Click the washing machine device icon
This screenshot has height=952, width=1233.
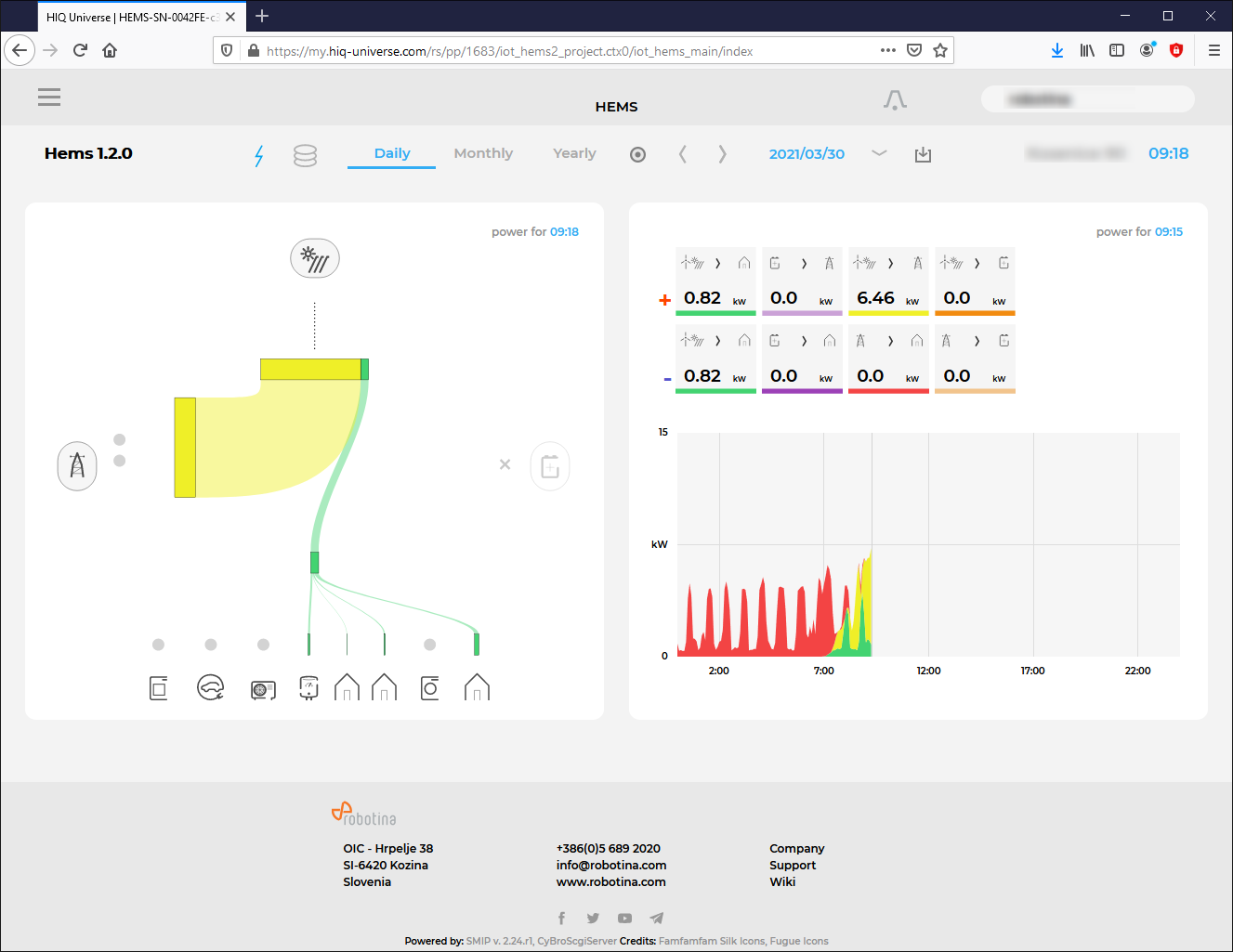click(x=429, y=687)
